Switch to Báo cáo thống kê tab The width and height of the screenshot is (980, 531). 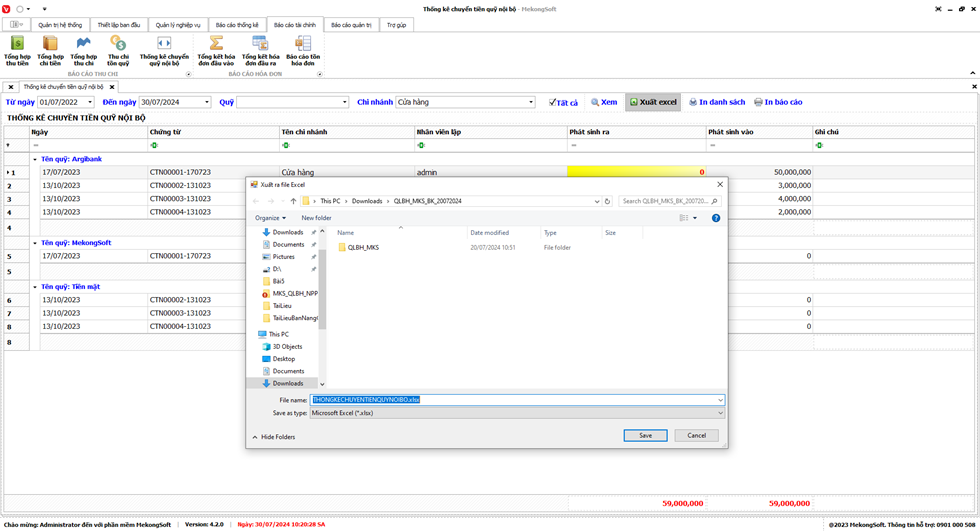237,25
